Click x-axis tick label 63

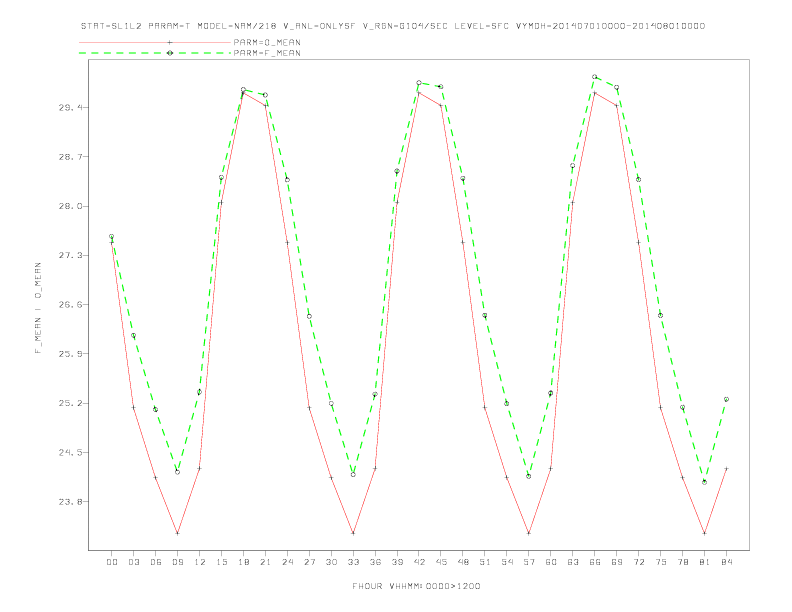(573, 562)
